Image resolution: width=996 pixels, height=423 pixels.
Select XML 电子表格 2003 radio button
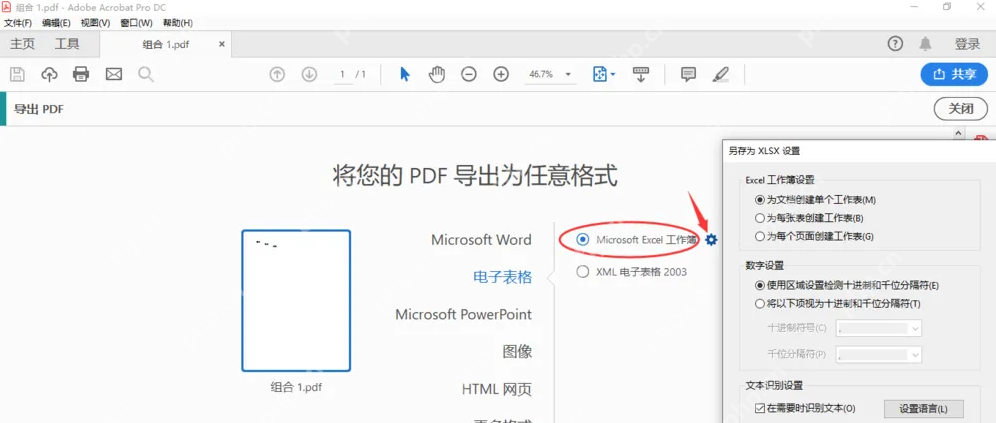582,272
